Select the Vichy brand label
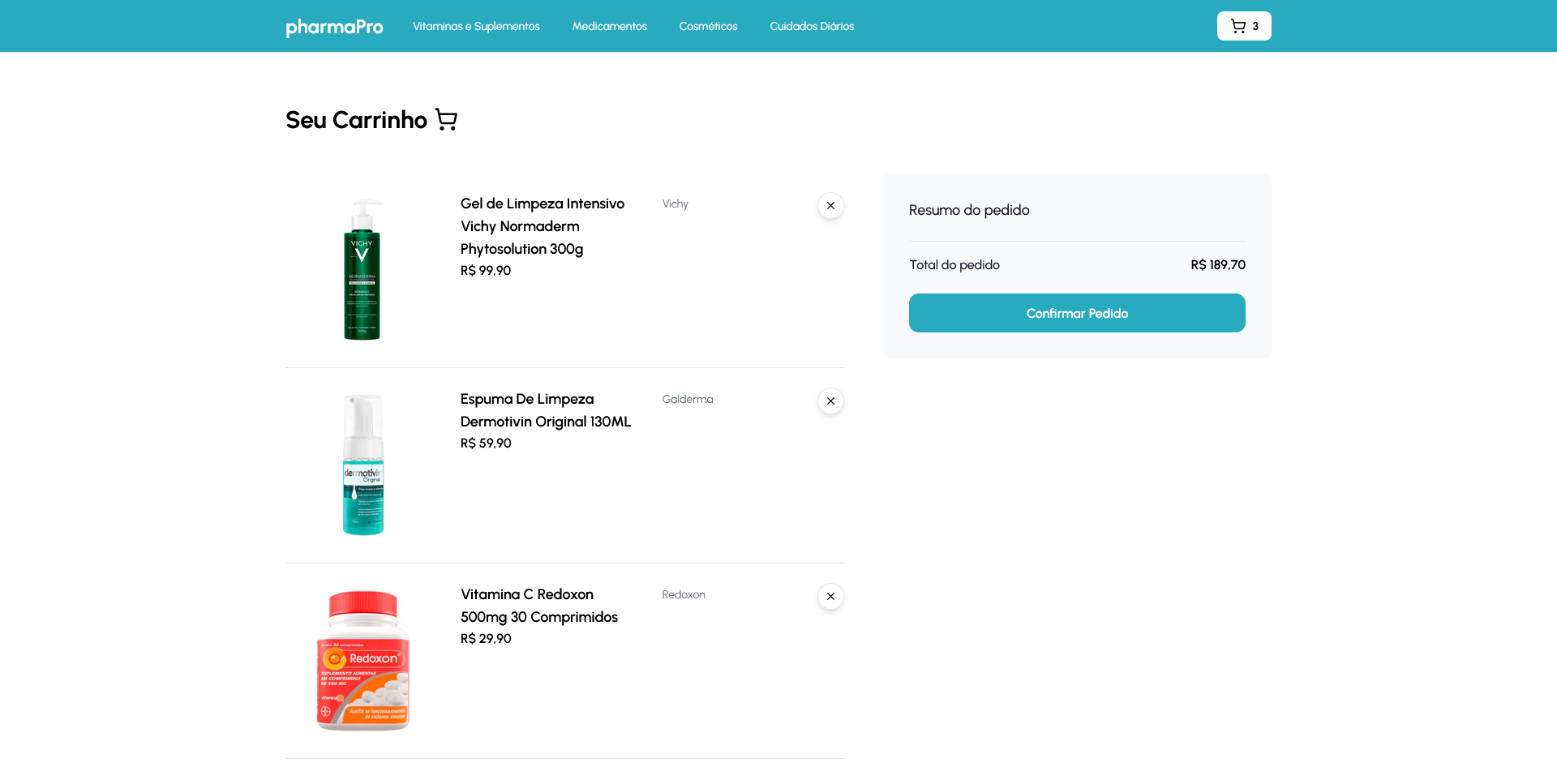The image size is (1557, 784). tap(675, 203)
